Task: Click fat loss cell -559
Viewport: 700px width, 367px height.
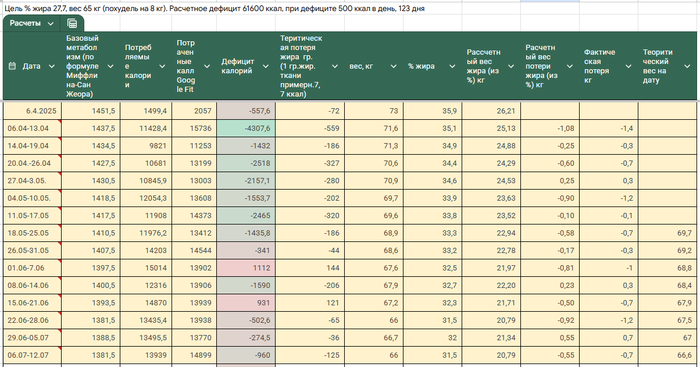Action: (310, 128)
